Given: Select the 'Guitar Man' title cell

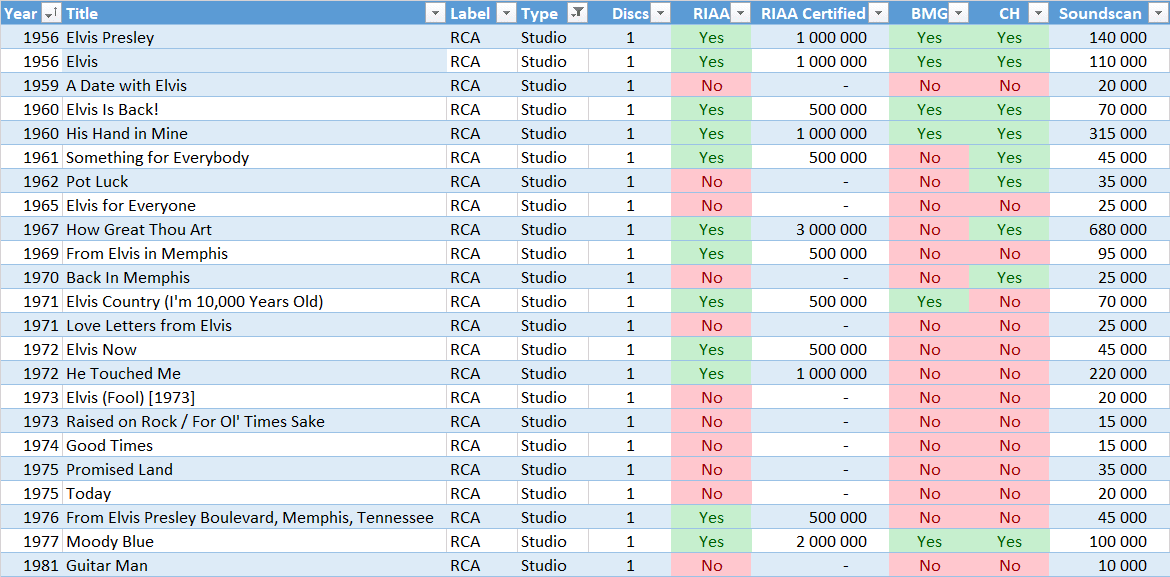Looking at the screenshot, I should [254, 565].
